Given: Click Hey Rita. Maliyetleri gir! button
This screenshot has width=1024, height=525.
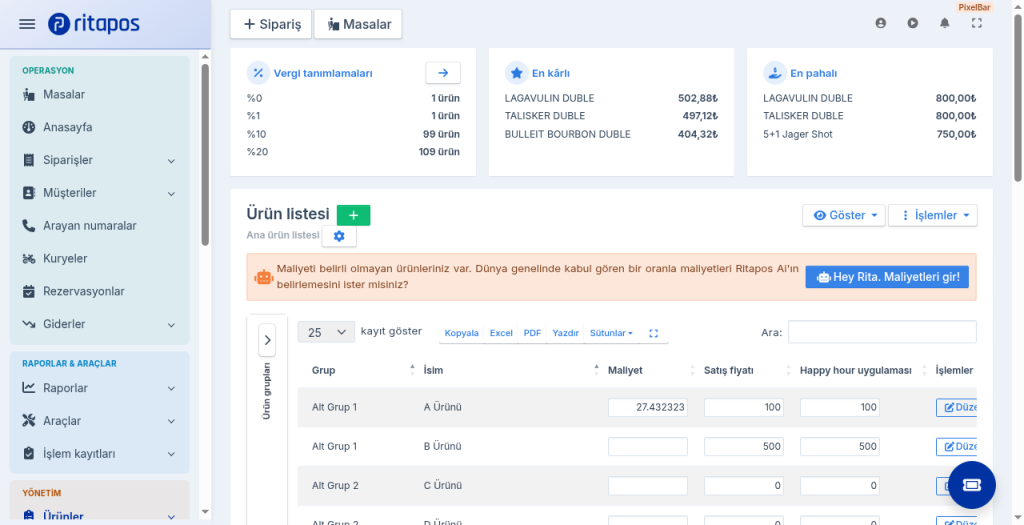Looking at the screenshot, I should (x=887, y=277).
